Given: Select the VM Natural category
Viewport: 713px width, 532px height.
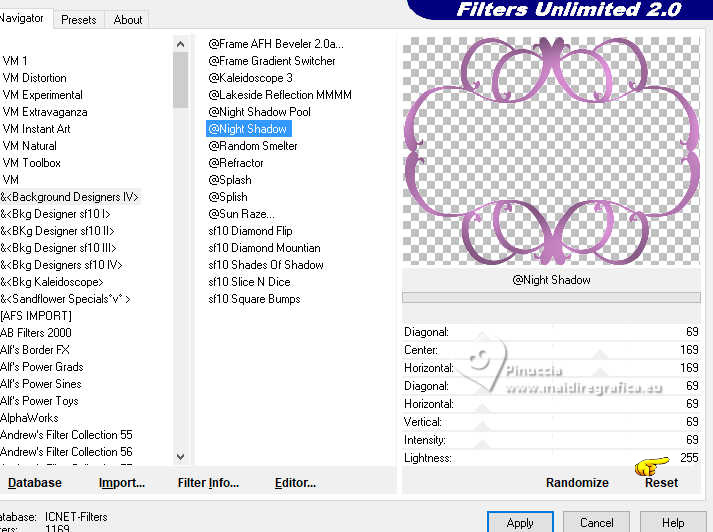Looking at the screenshot, I should pos(30,146).
